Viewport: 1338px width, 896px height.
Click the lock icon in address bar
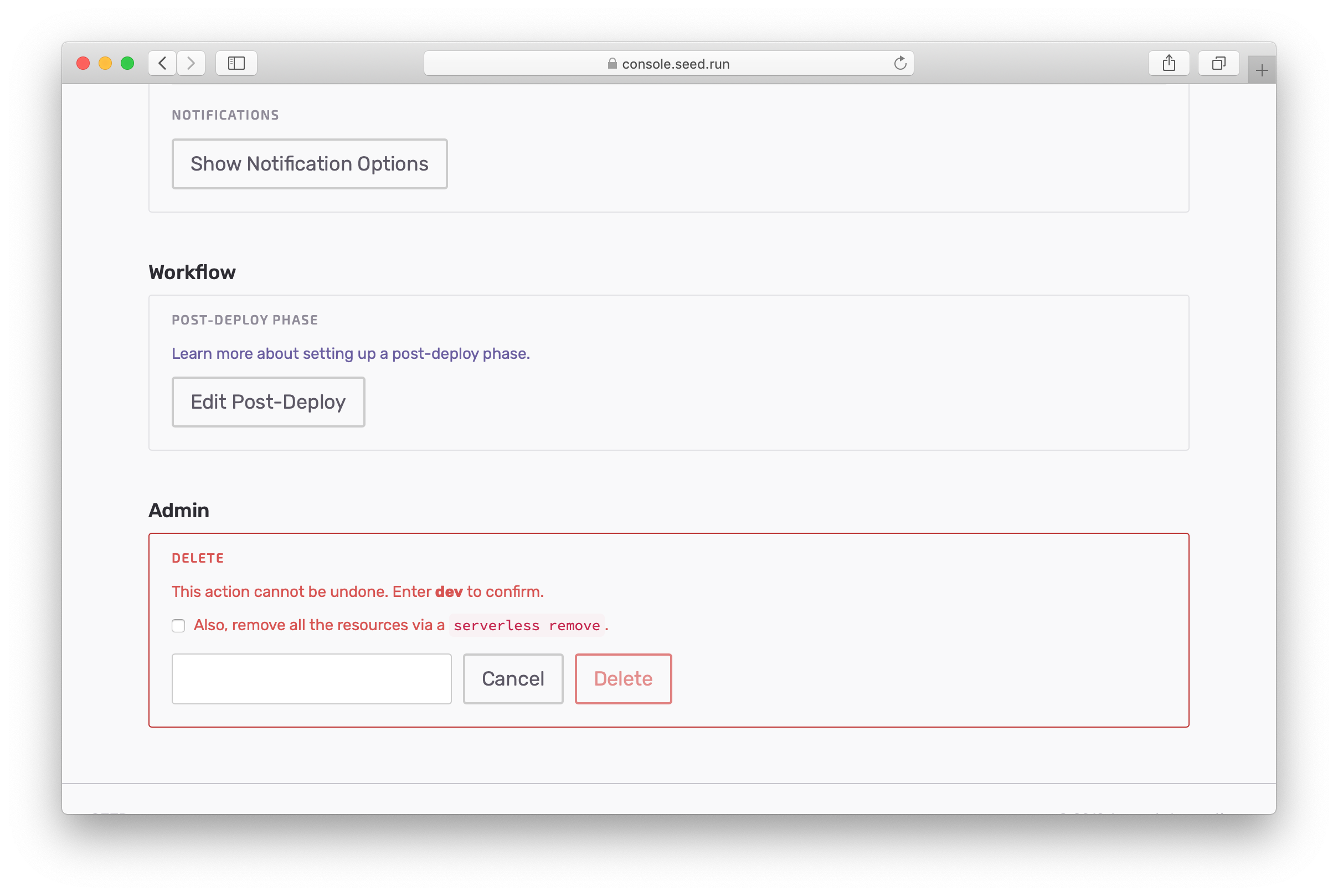pyautogui.click(x=612, y=64)
